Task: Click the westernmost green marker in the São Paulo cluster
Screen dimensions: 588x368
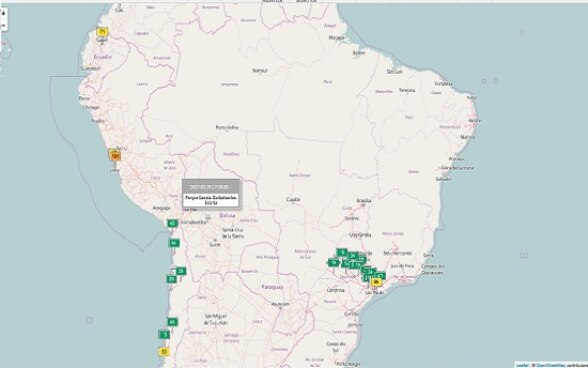Action: coord(333,263)
